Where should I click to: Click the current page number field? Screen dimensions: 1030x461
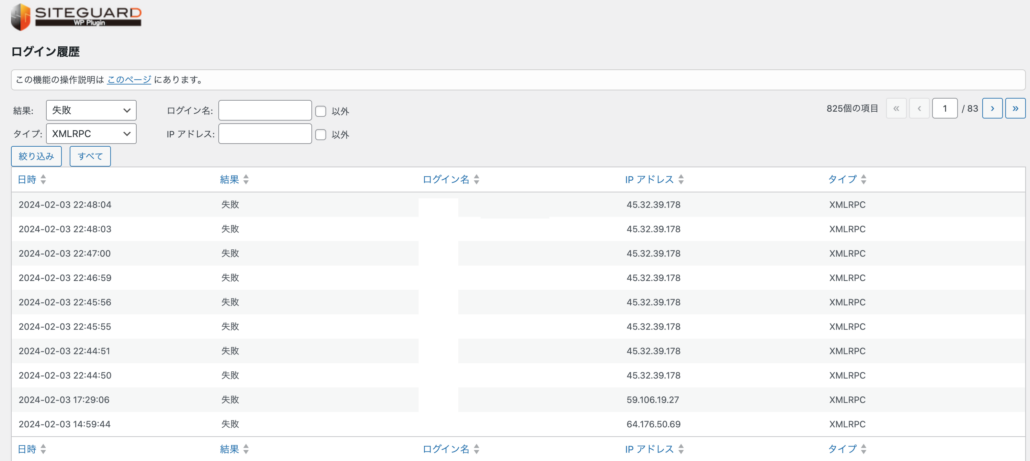(945, 108)
